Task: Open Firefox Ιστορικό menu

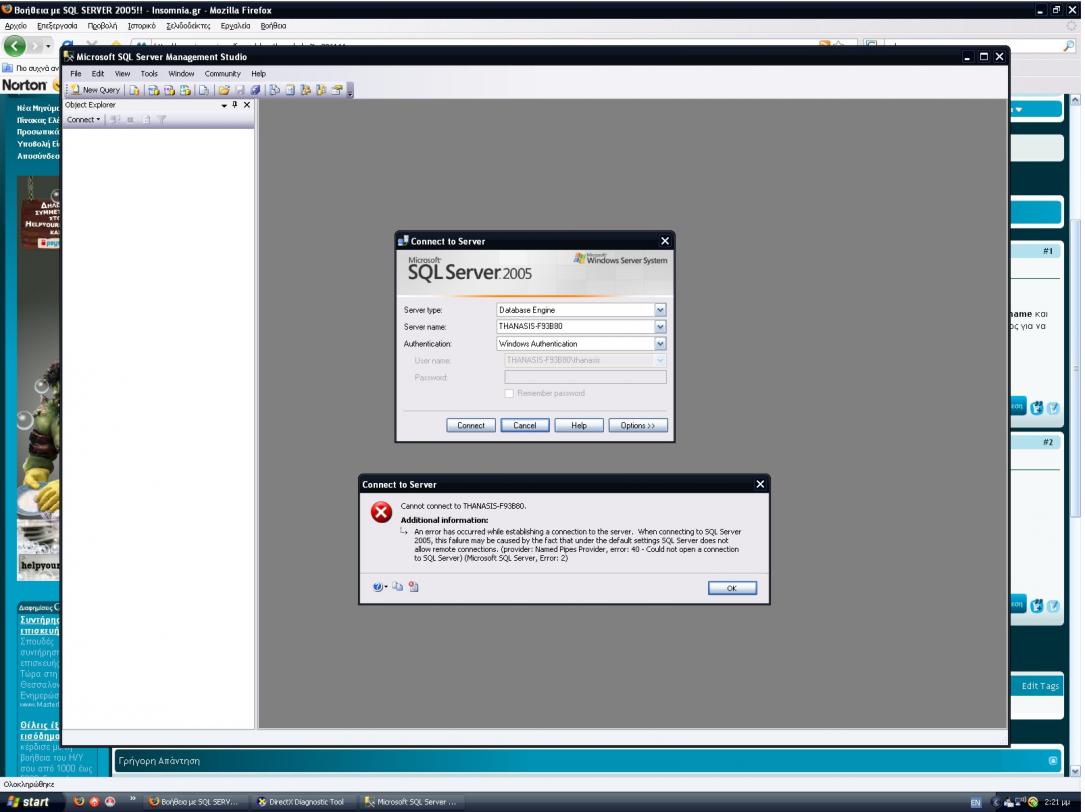Action: [142, 26]
